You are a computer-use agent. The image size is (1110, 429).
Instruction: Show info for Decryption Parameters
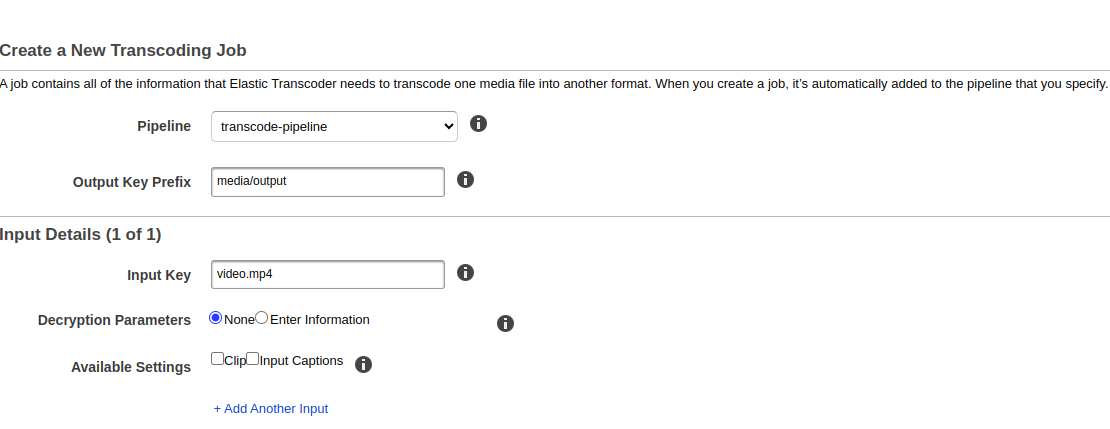505,323
